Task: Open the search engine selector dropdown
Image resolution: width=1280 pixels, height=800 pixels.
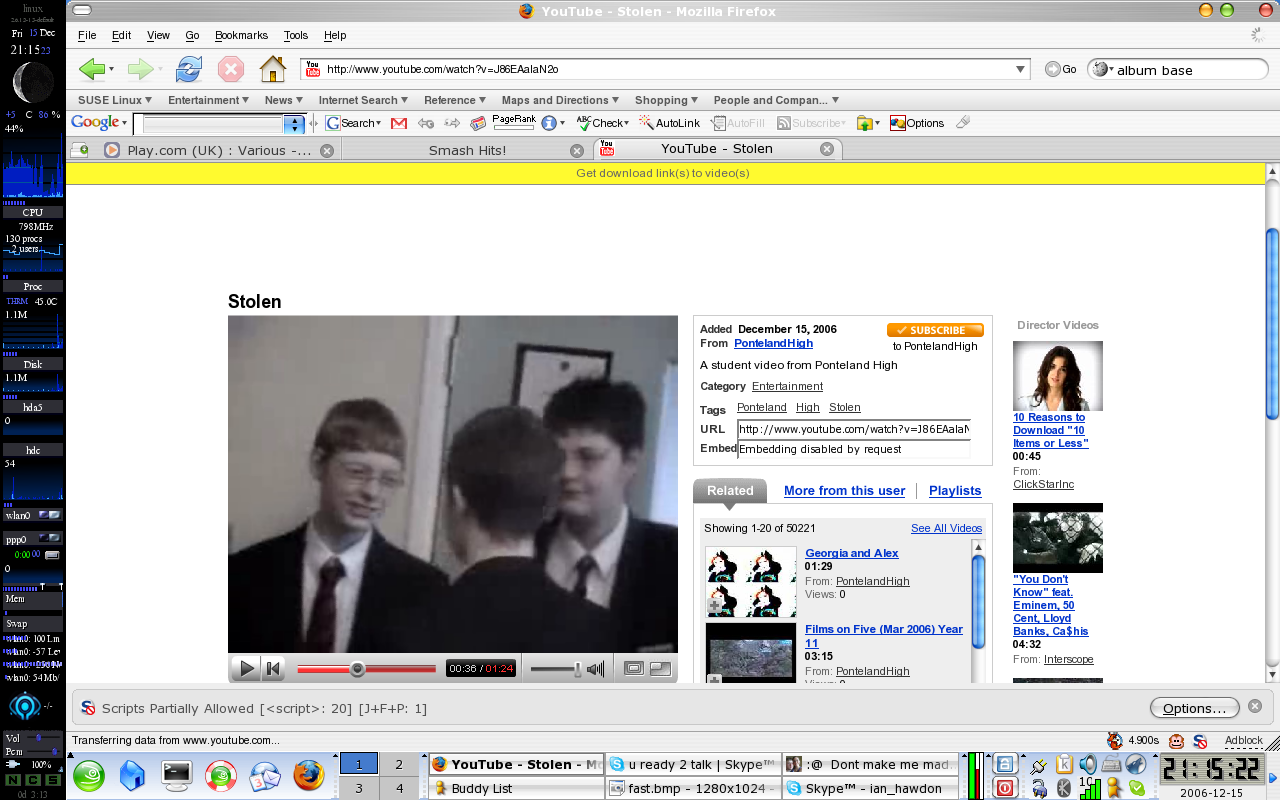Action: (1105, 70)
